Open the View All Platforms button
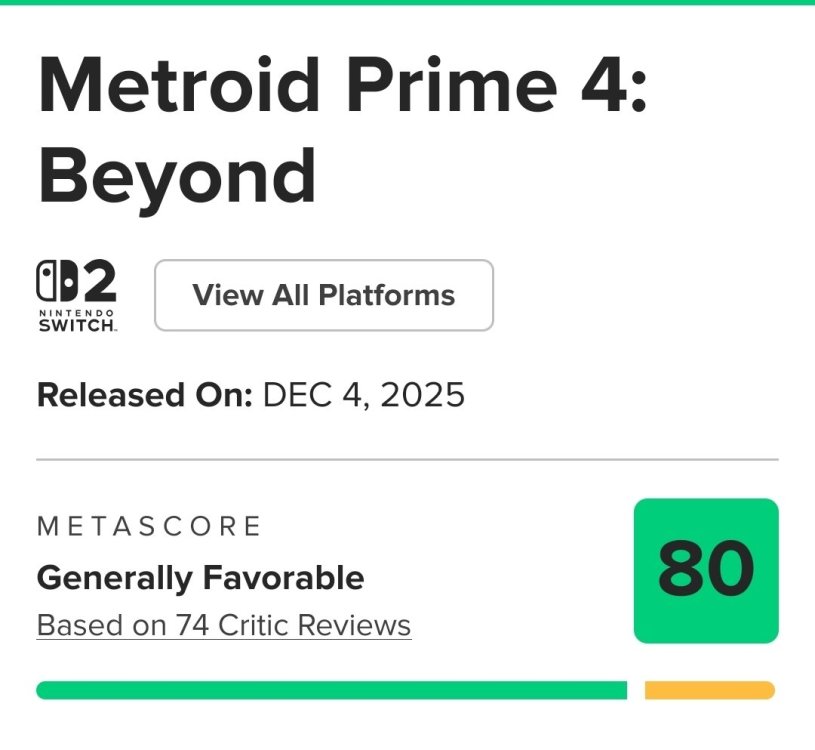 (323, 295)
